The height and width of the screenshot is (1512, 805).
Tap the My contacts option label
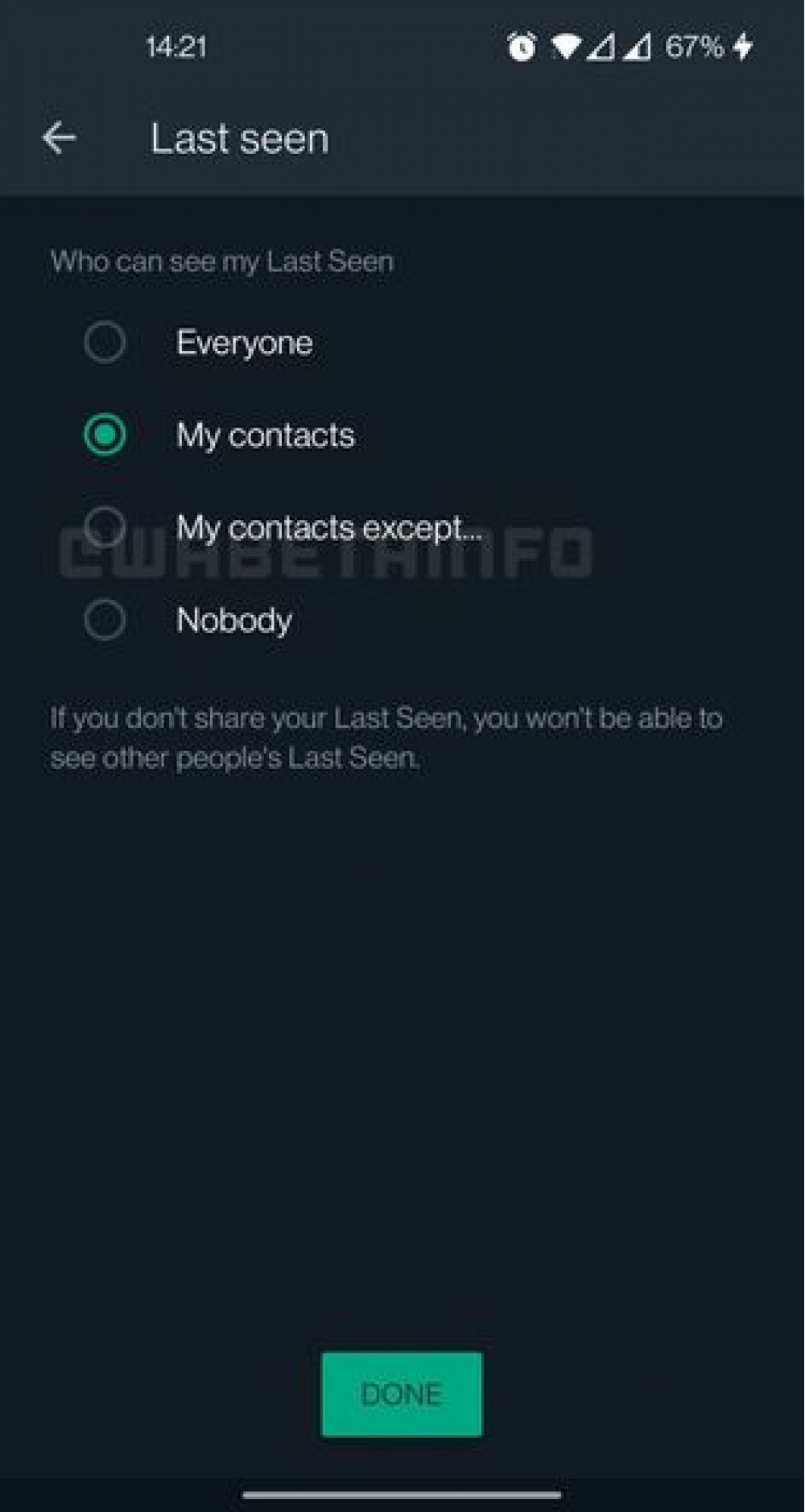[266, 436]
